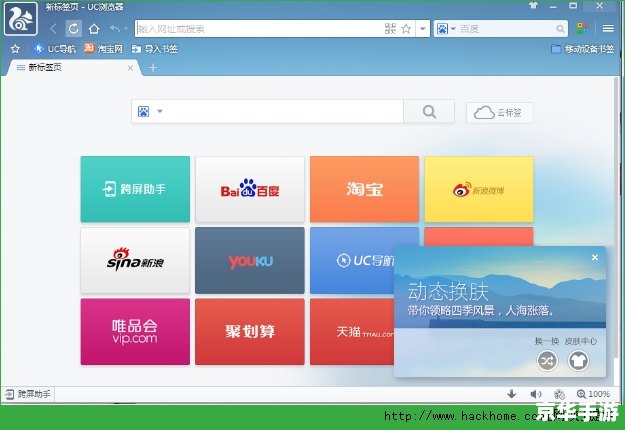Open the UC导航 tile
Viewport: 625px width, 430px height.
click(352, 260)
